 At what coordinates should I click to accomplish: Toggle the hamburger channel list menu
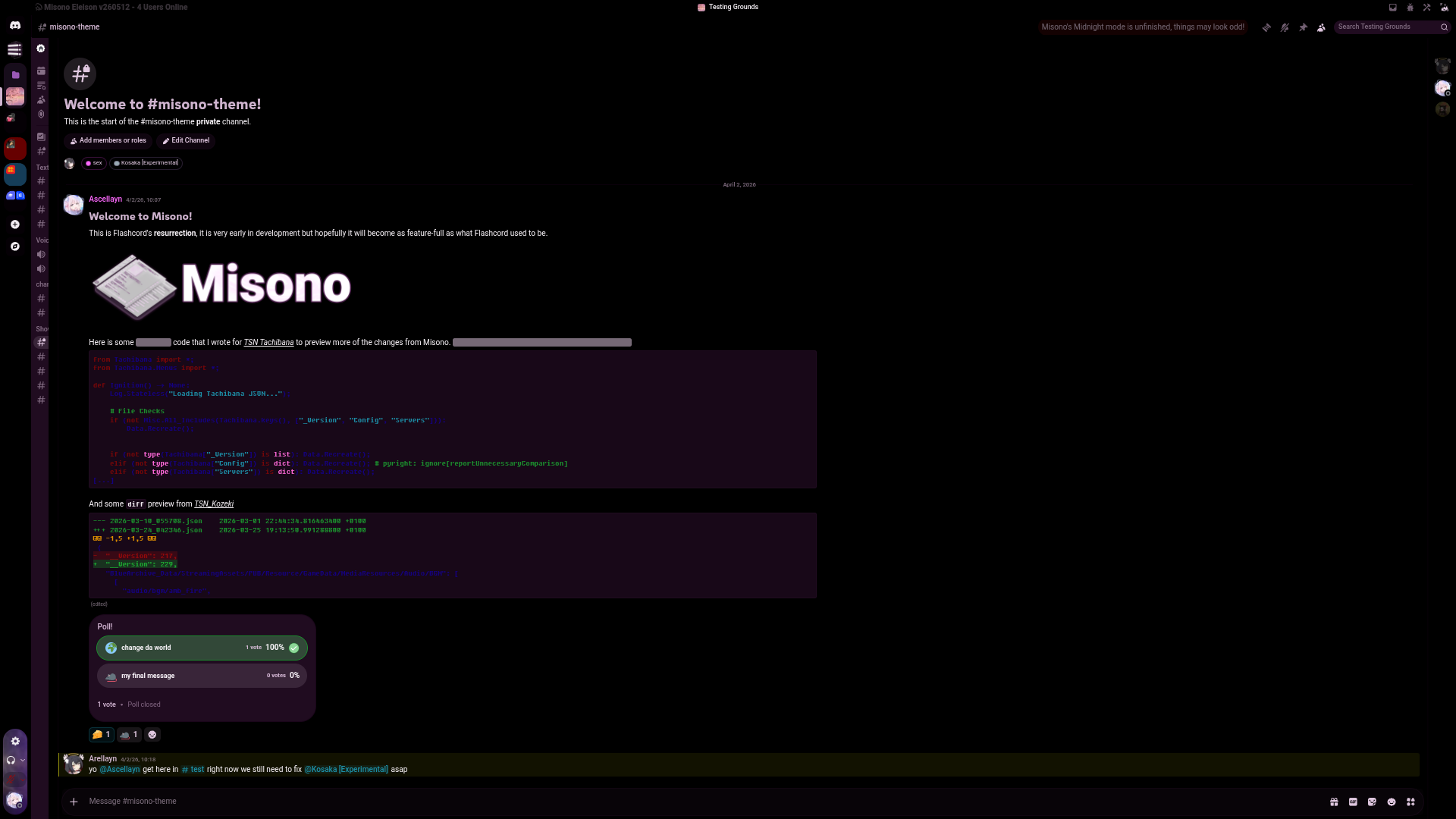tap(14, 50)
